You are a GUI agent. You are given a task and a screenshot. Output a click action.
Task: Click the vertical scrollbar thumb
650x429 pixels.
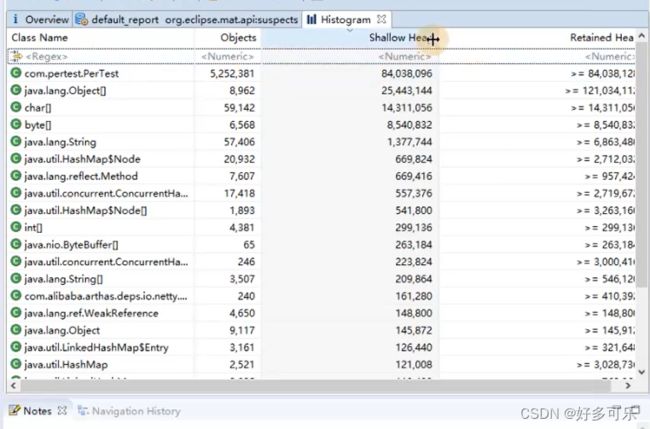tap(642, 165)
